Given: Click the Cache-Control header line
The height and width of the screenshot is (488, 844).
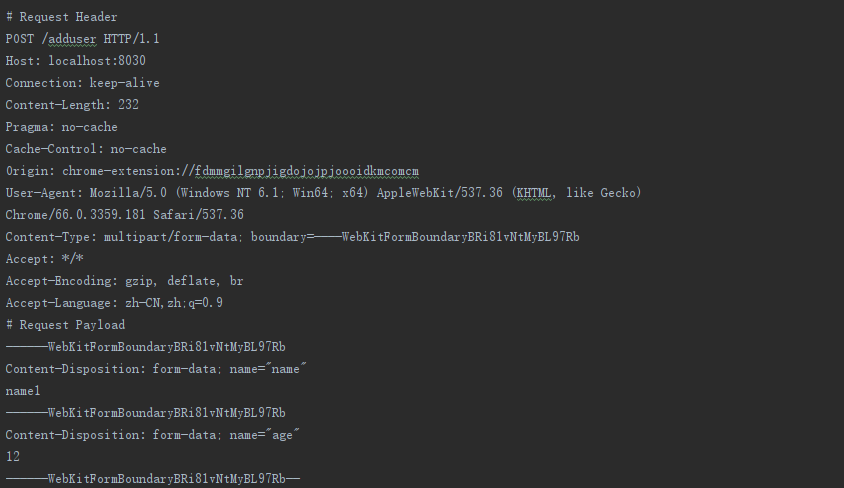Looking at the screenshot, I should 86,149.
